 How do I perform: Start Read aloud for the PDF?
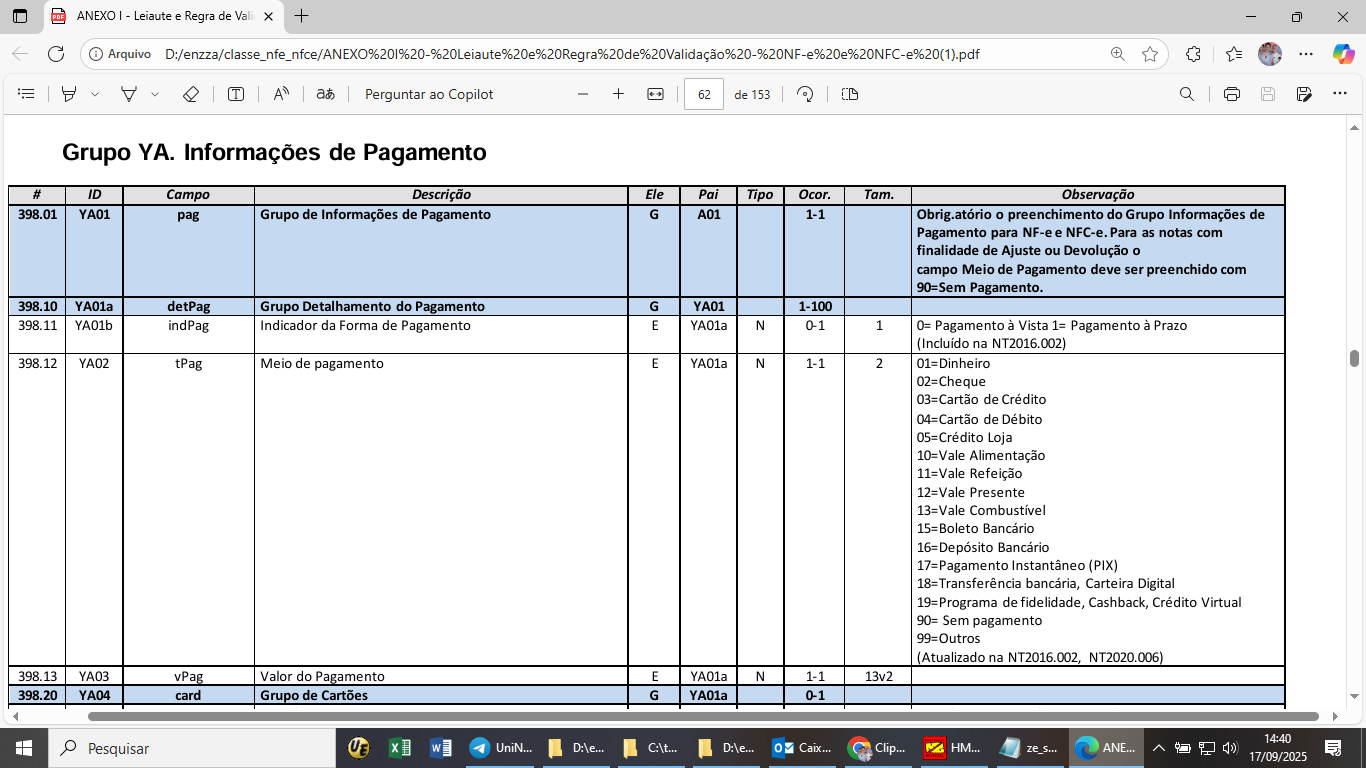click(x=281, y=94)
